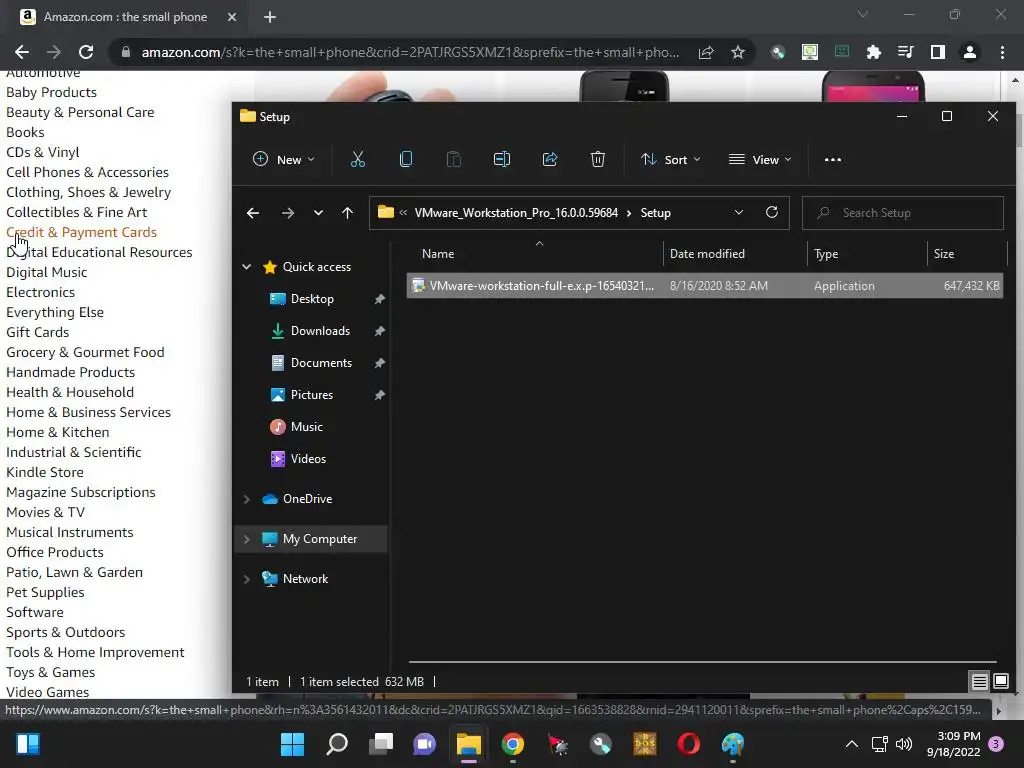Click VMware_Workstation_Pro_16.0.0.59684 breadcrumb
Viewport: 1024px width, 768px height.
516,213
